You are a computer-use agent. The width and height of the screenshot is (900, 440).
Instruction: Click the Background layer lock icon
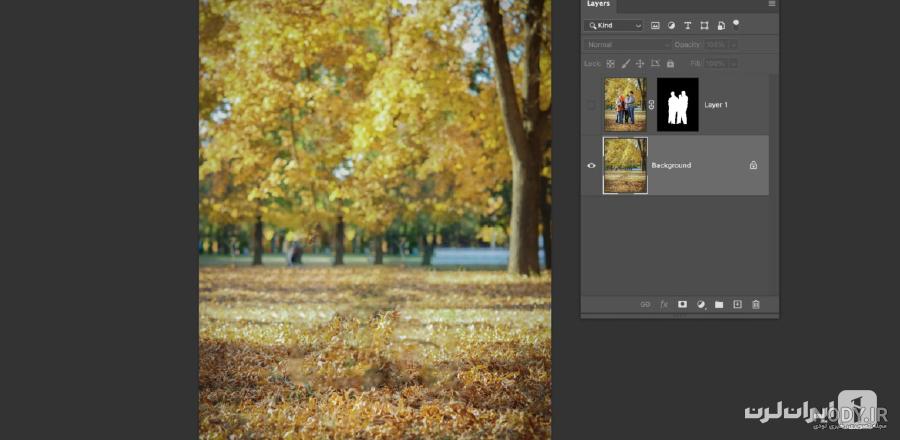(753, 165)
